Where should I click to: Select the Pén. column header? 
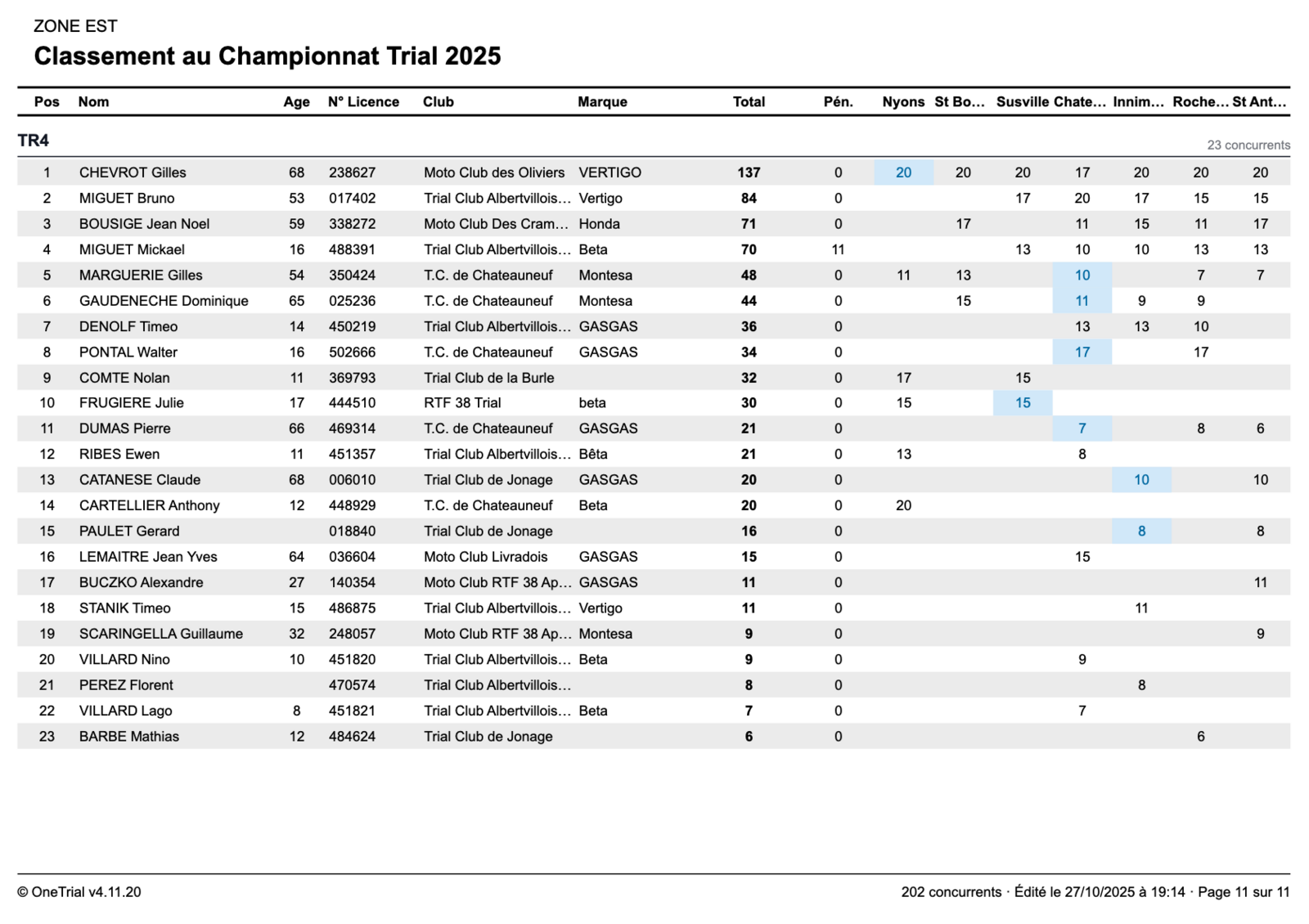click(x=838, y=101)
